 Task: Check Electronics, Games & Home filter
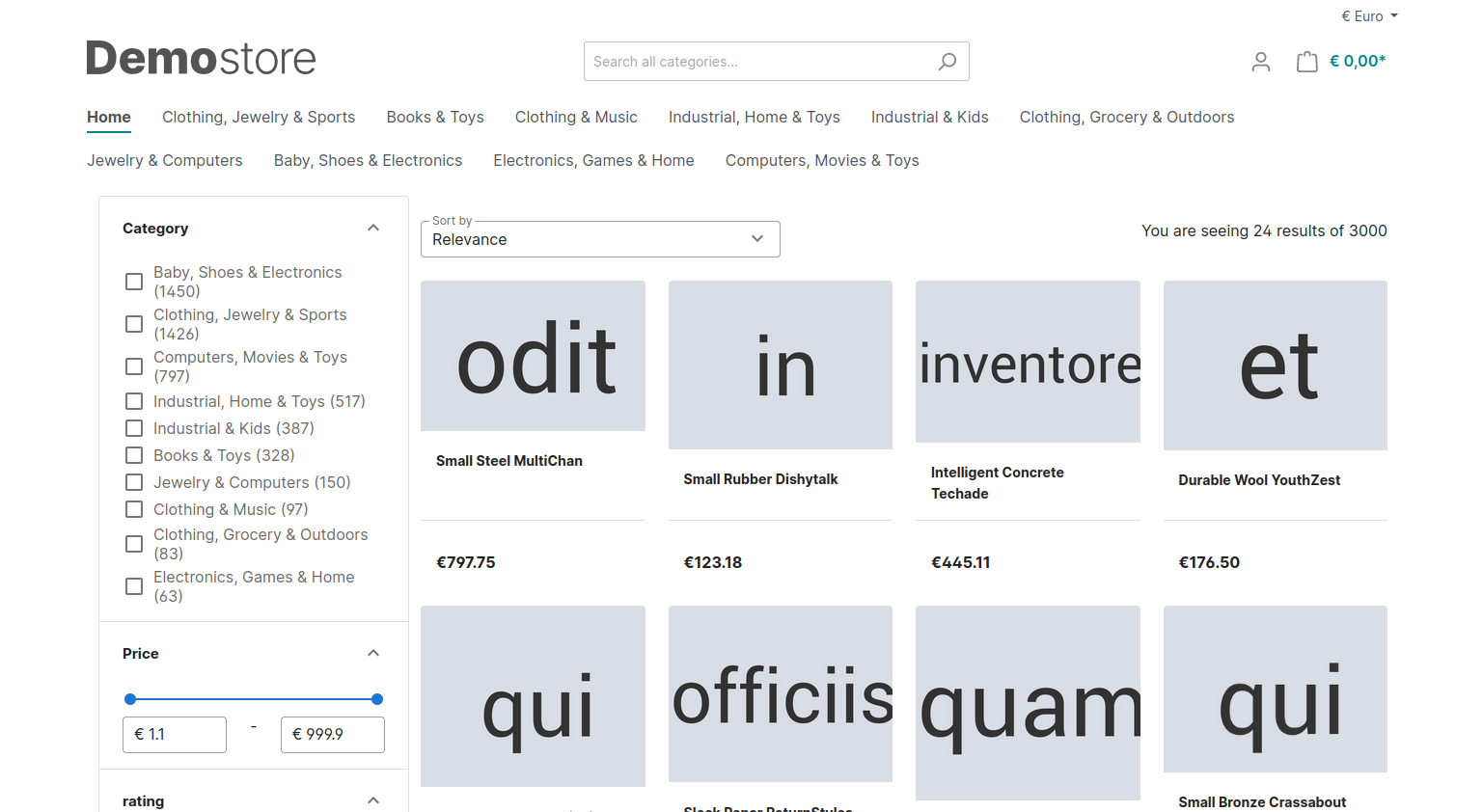point(134,586)
